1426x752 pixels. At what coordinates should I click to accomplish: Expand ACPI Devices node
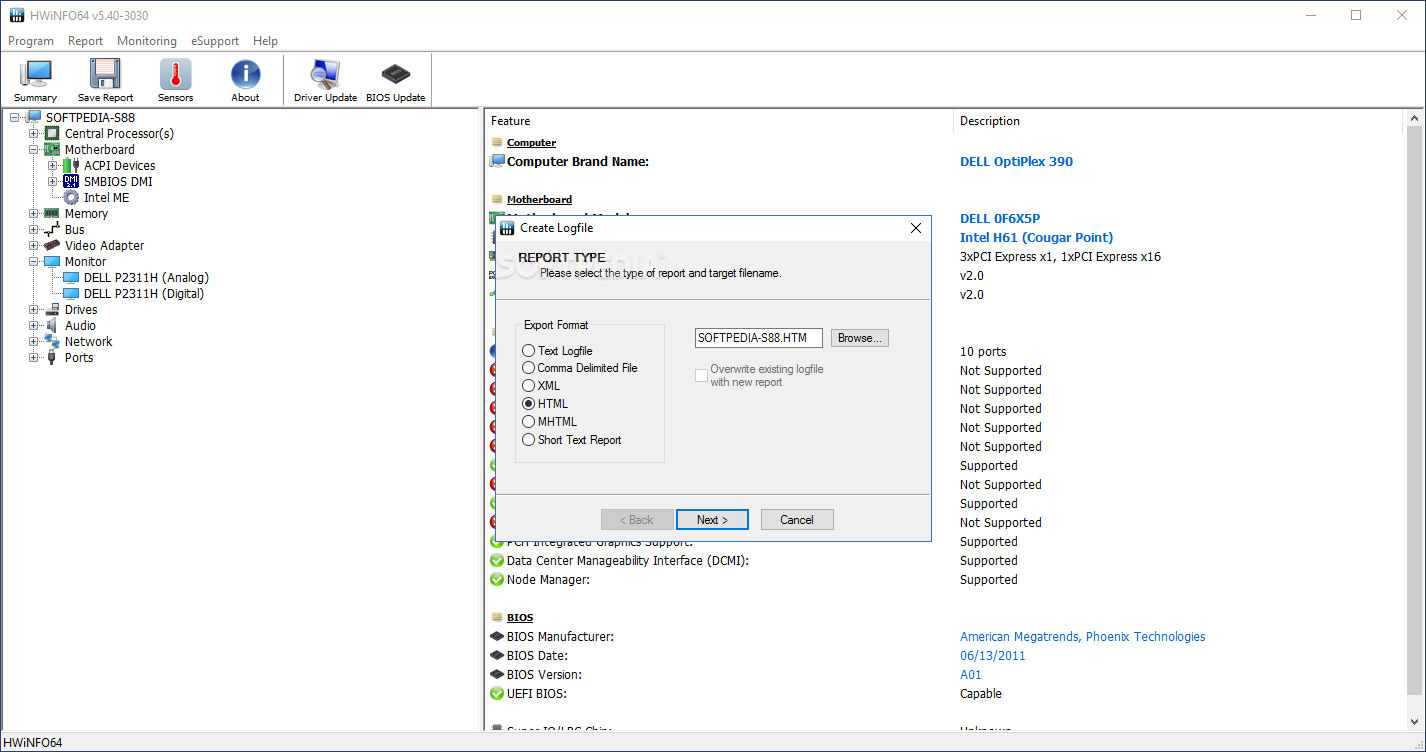(53, 165)
